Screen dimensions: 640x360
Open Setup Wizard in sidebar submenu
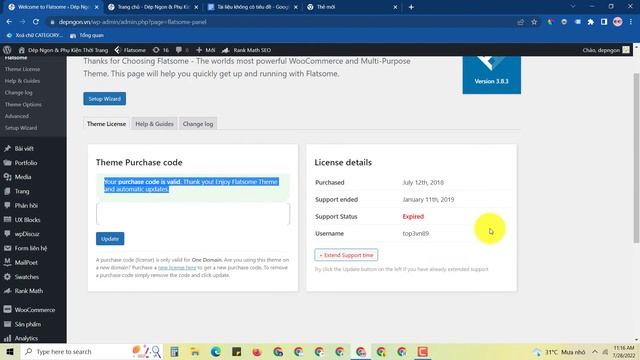(x=21, y=128)
